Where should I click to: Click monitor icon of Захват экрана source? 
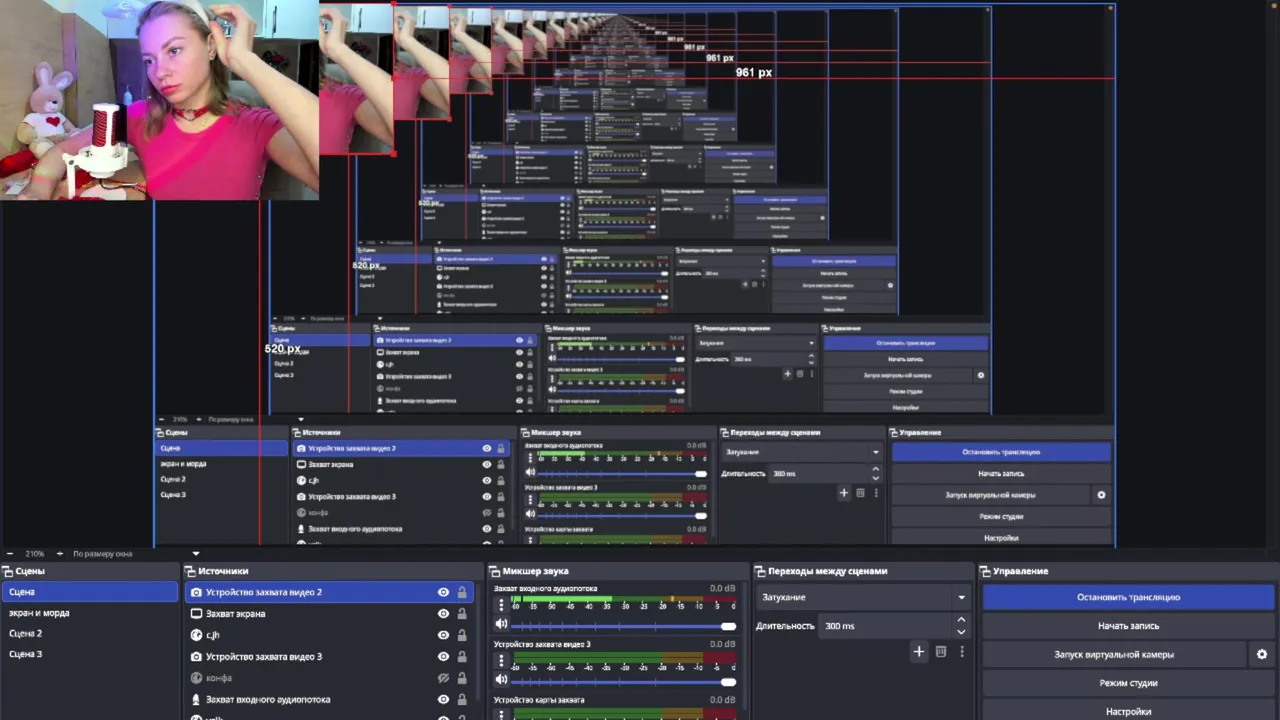[x=196, y=614]
